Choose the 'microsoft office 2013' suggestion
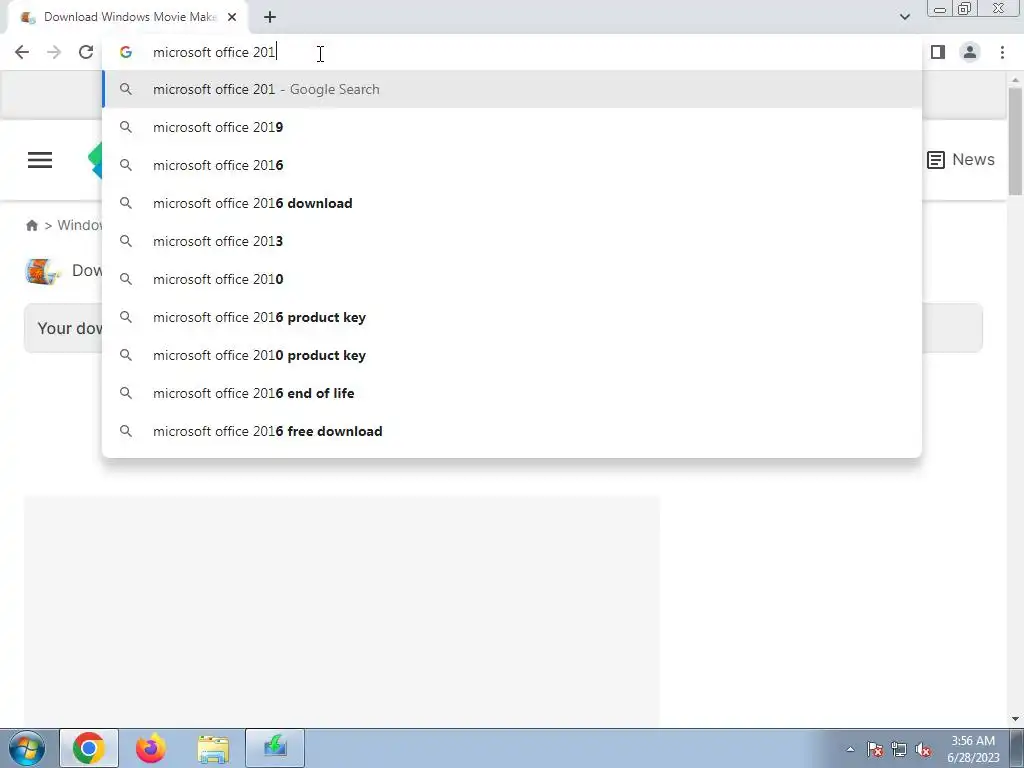This screenshot has height=768, width=1024. coord(512,241)
